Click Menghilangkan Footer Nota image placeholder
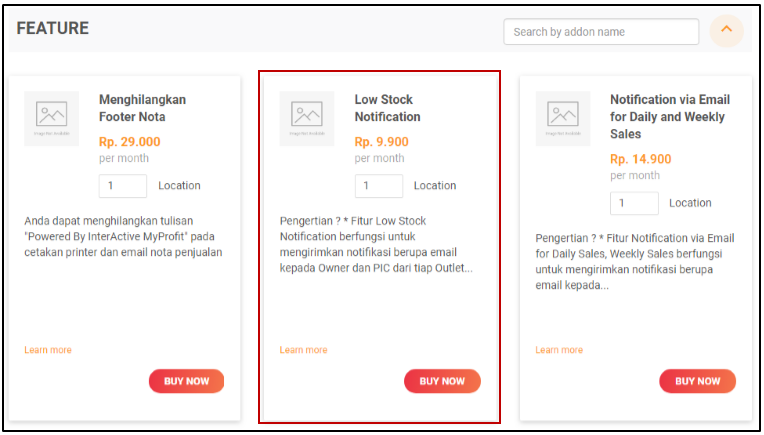 point(51,118)
